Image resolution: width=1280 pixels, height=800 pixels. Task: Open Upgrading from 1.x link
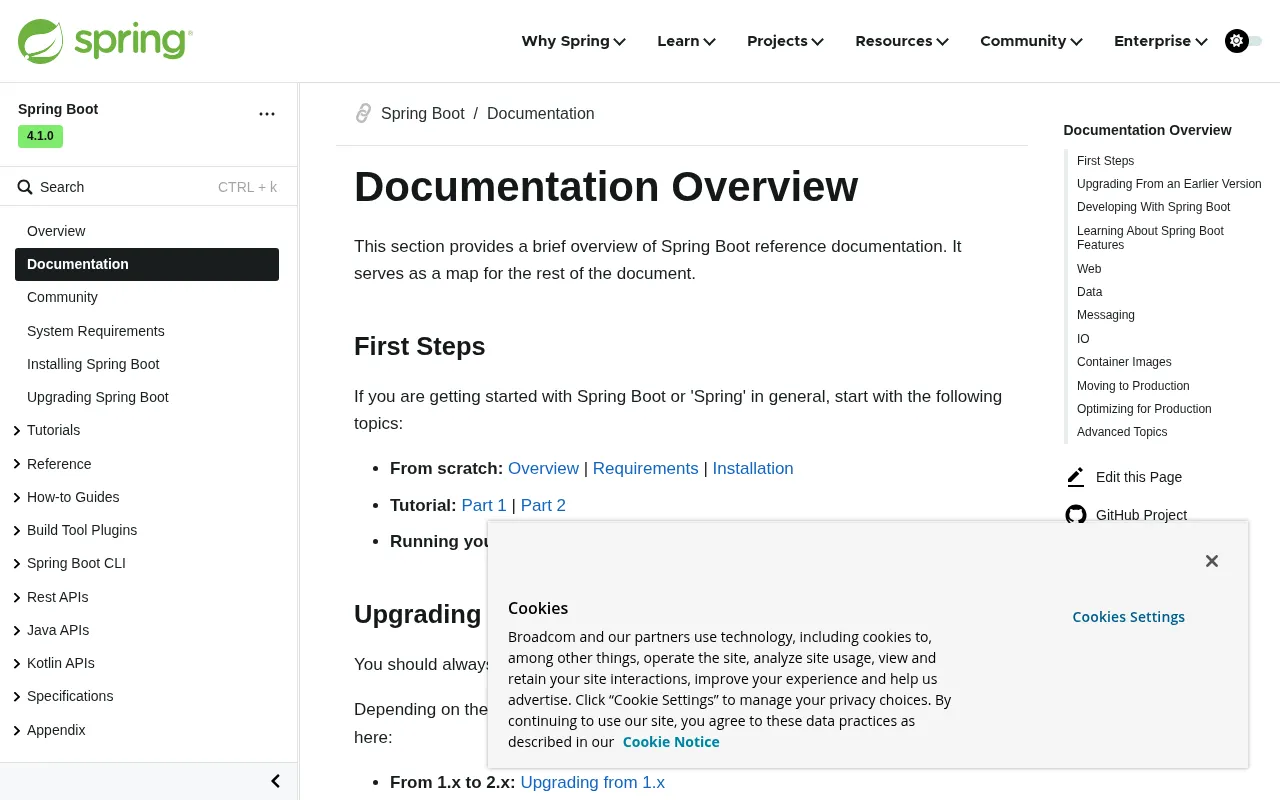[593, 782]
